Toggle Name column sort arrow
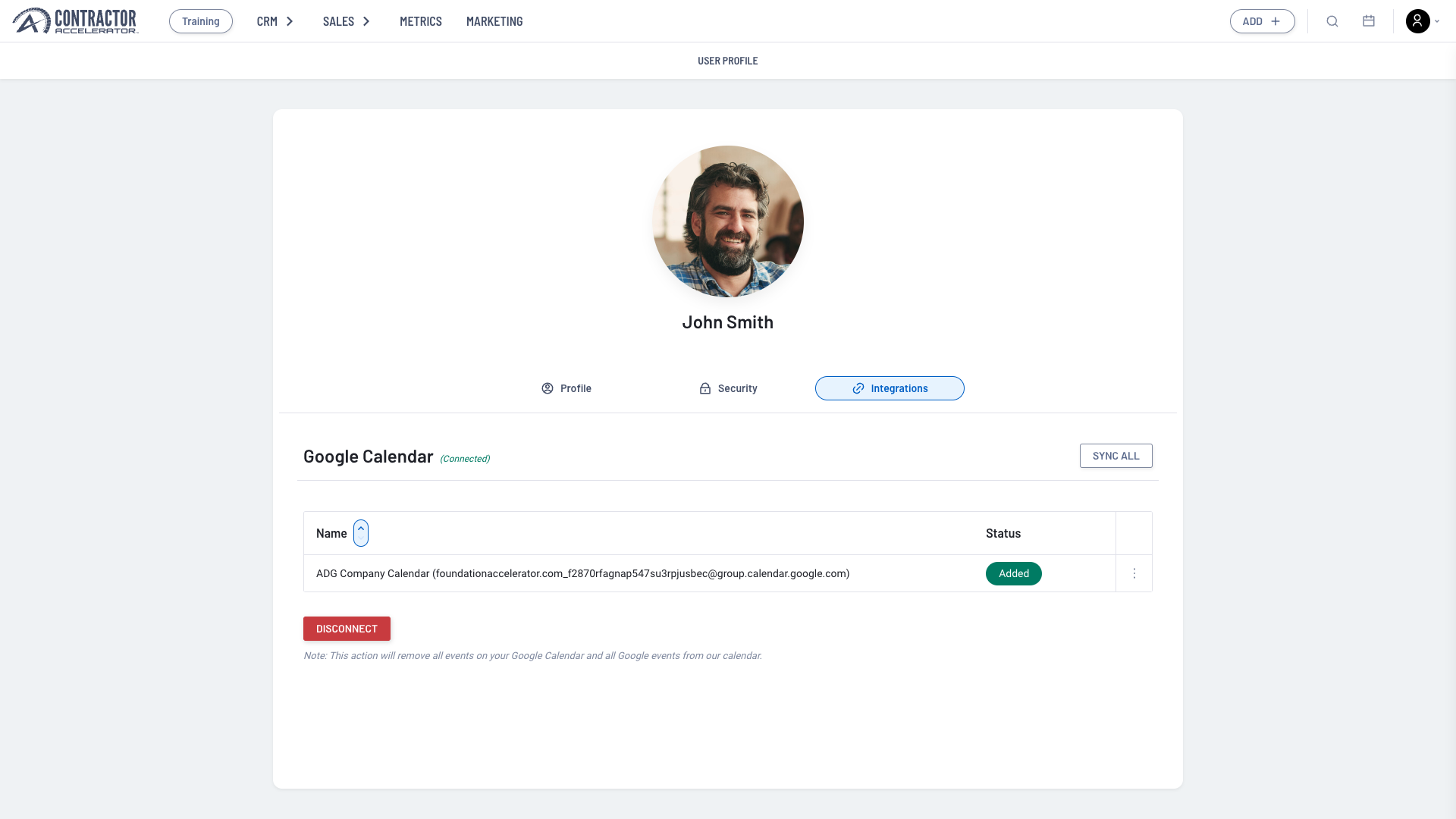Screen dimensions: 1456x819 point(361,533)
